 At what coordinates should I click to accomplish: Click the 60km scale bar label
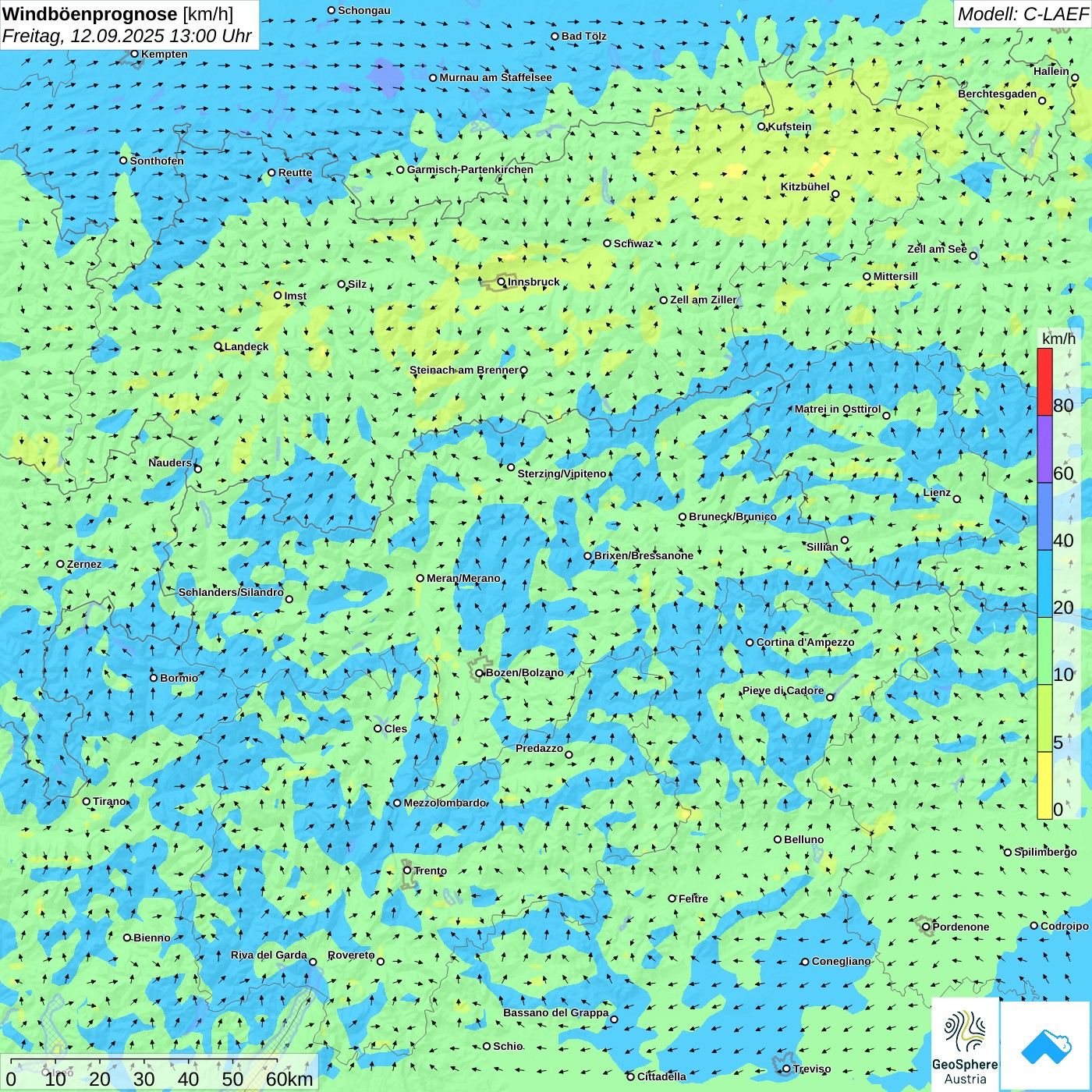coord(289,1080)
